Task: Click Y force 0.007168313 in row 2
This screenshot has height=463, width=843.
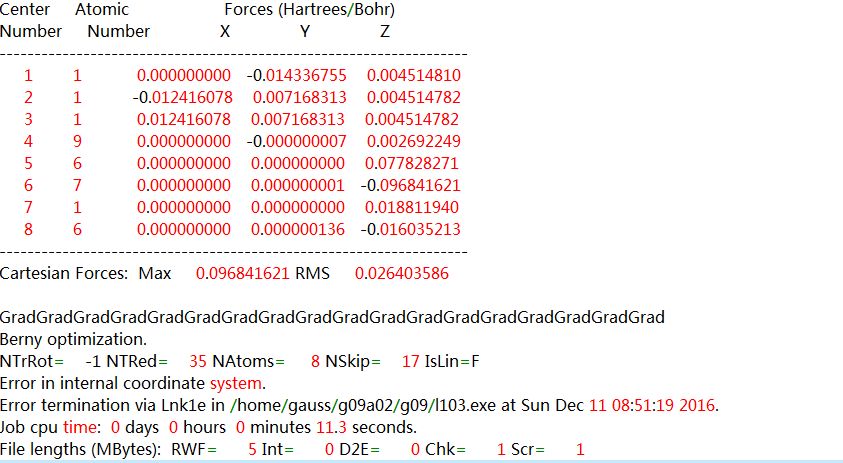Action: (299, 97)
